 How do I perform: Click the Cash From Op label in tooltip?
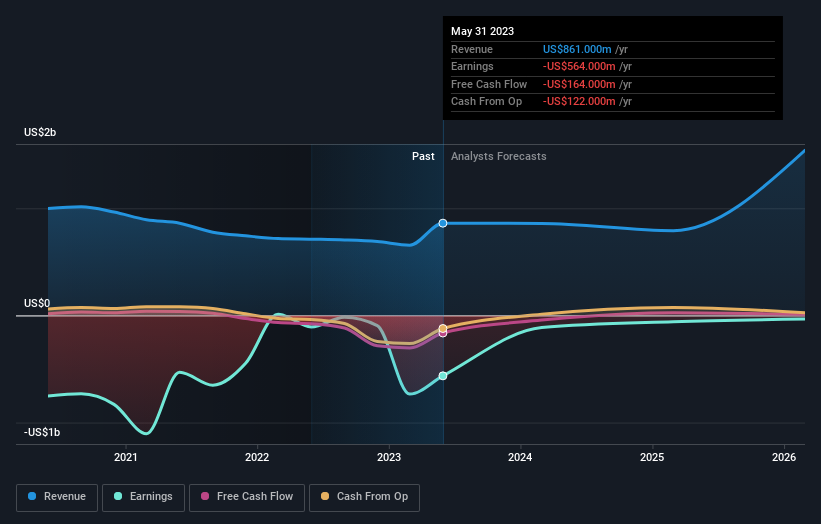point(486,102)
